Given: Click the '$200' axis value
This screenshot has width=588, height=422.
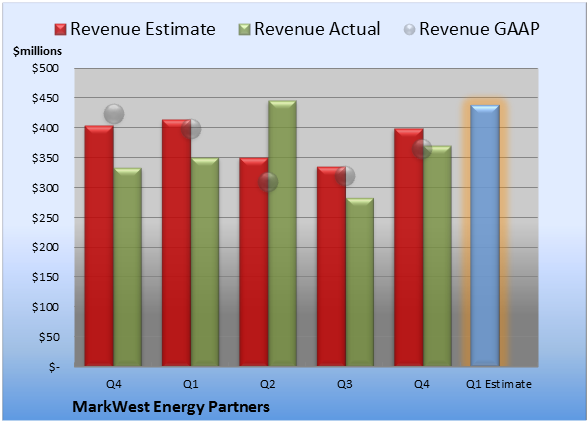Looking at the screenshot, I should pos(45,247).
